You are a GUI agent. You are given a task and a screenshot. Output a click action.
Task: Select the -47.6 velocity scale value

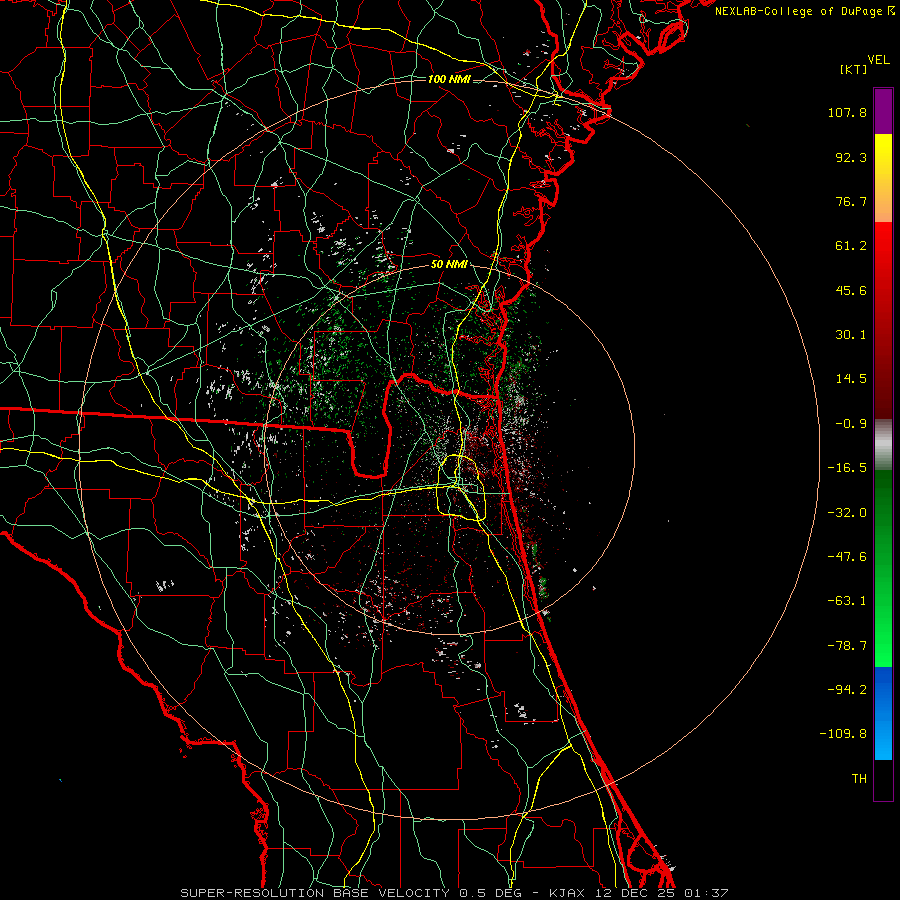(847, 557)
